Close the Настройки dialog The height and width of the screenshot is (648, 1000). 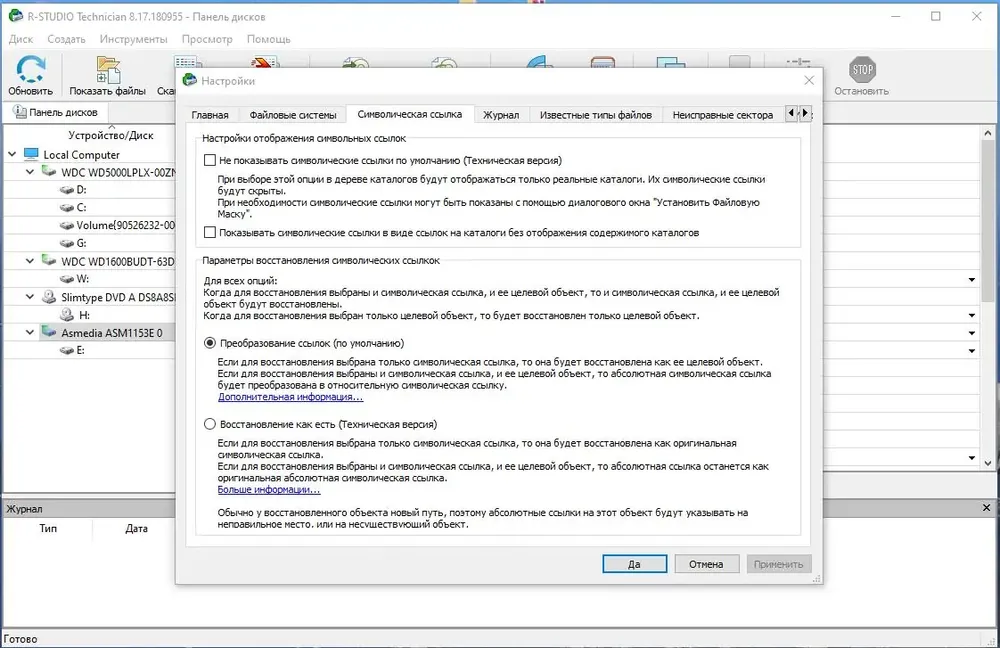click(x=809, y=80)
